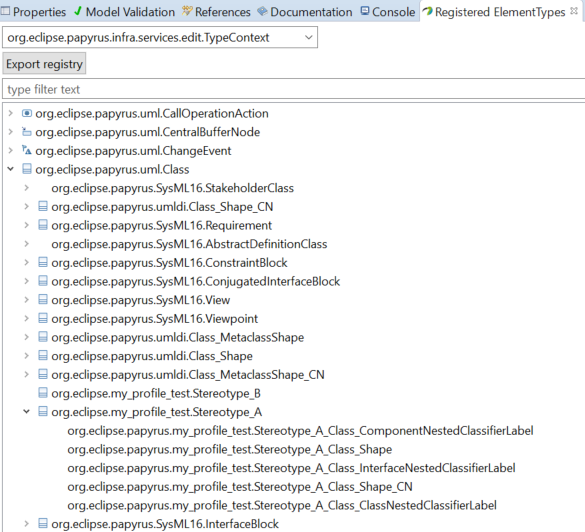Click the ChangeEvent icon
The width and height of the screenshot is (585, 532).
(26, 150)
